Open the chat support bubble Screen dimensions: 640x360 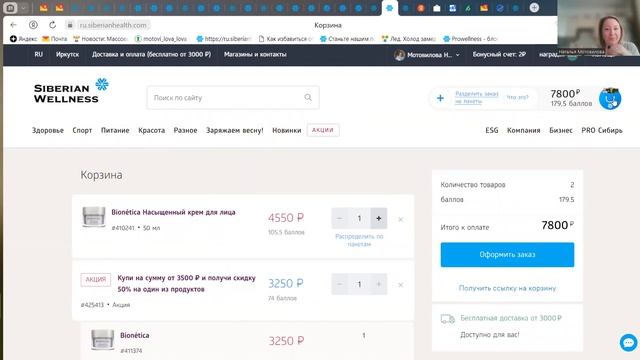(x=628, y=342)
